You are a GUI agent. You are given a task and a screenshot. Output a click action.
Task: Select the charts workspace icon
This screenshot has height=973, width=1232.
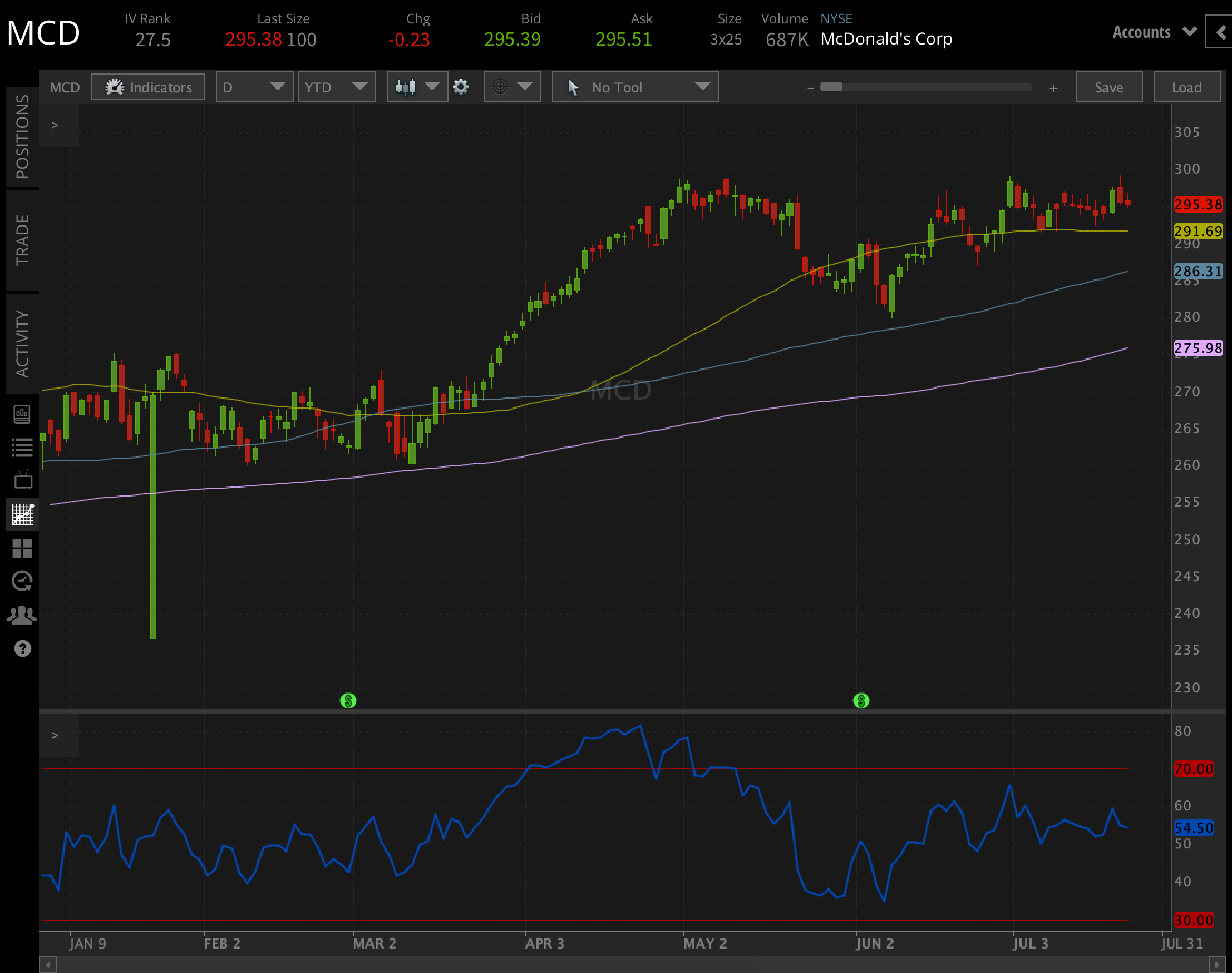(23, 514)
